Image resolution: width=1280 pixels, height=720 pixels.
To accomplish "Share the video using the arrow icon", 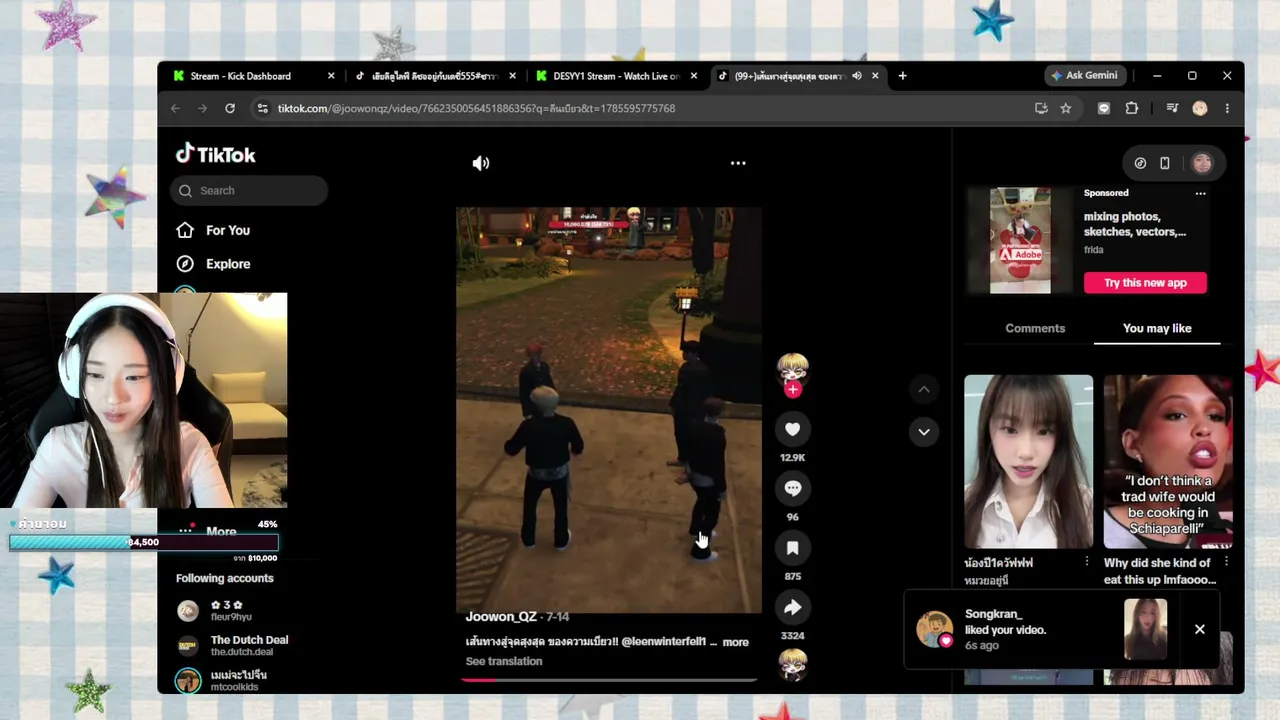I will pos(792,607).
